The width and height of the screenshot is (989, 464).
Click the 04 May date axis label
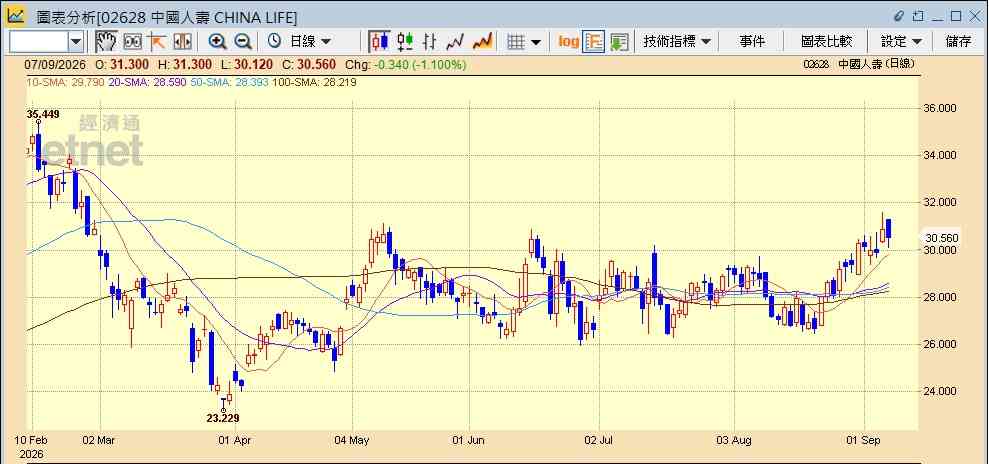pos(353,439)
